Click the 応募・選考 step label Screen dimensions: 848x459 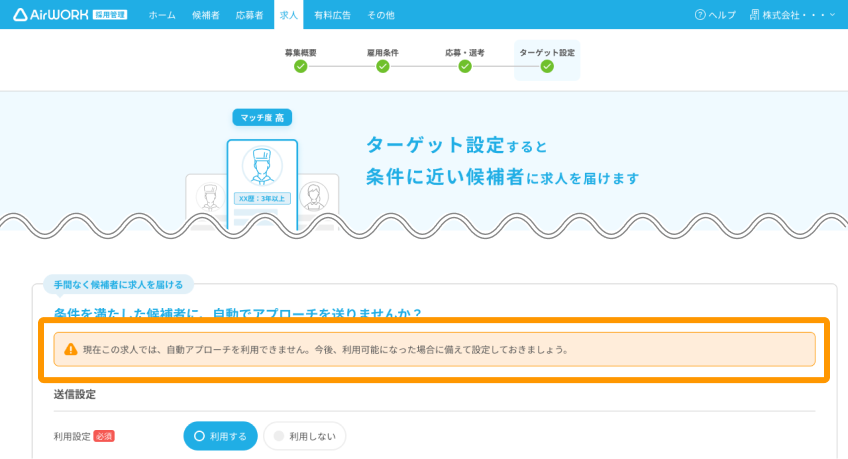[465, 52]
